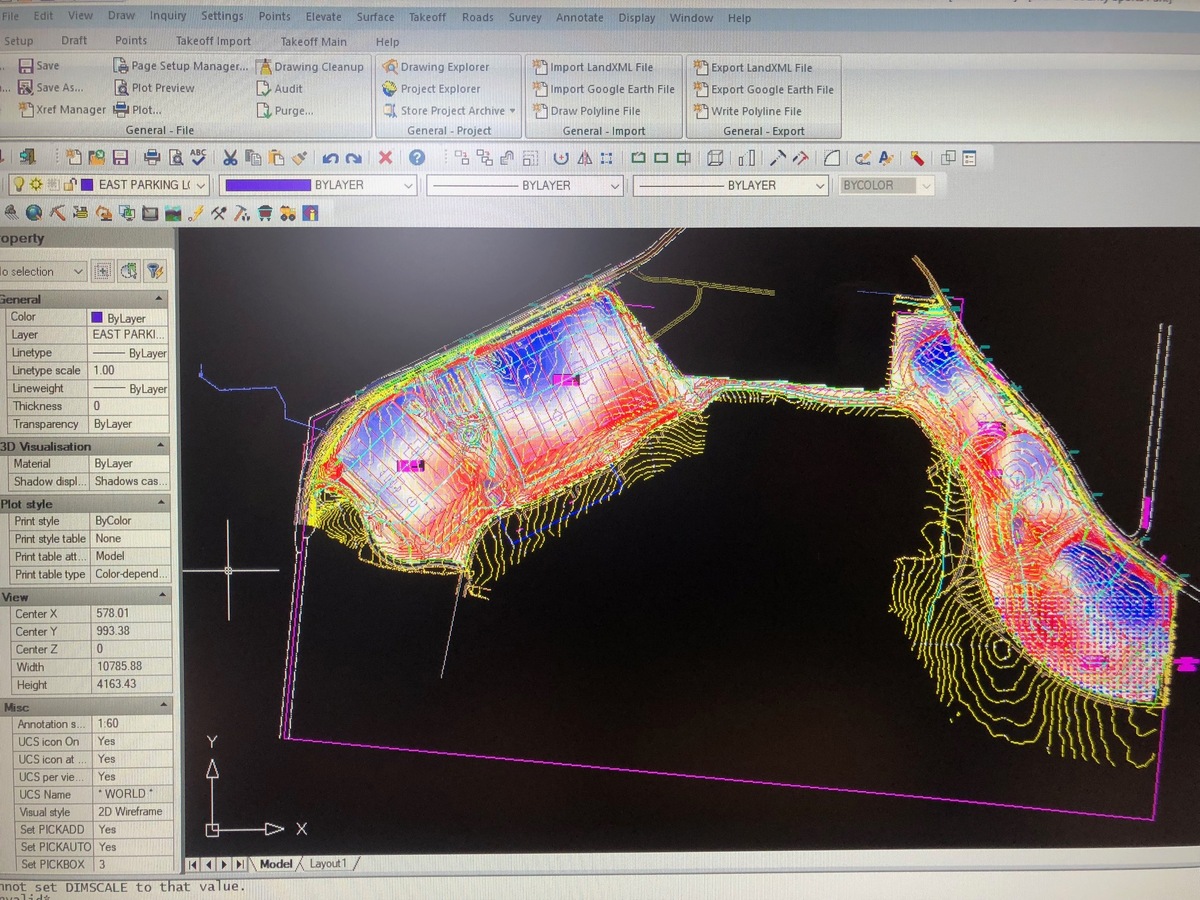The image size is (1200, 900).
Task: Click Import Google Earth File
Action: [605, 88]
